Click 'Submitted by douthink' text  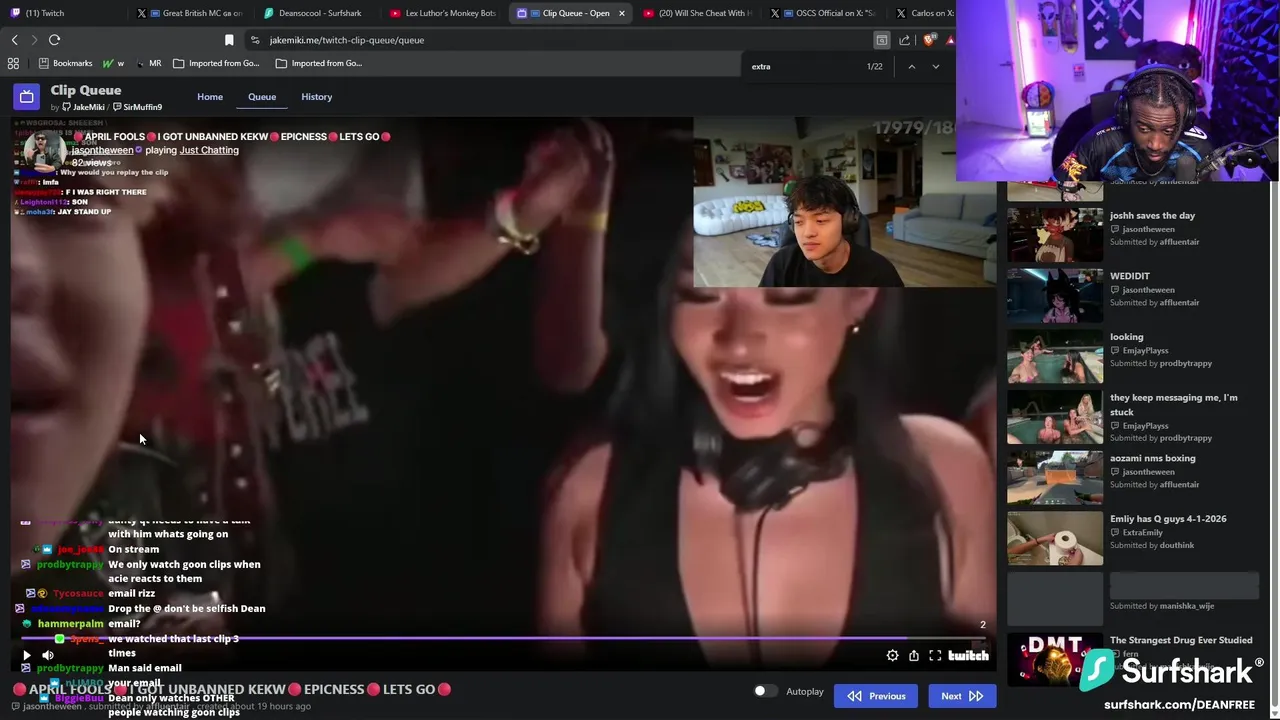coord(1152,545)
